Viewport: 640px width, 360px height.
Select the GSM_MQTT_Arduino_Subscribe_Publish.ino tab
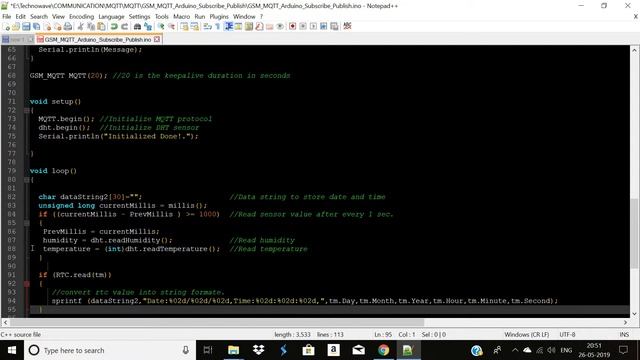pos(98,40)
